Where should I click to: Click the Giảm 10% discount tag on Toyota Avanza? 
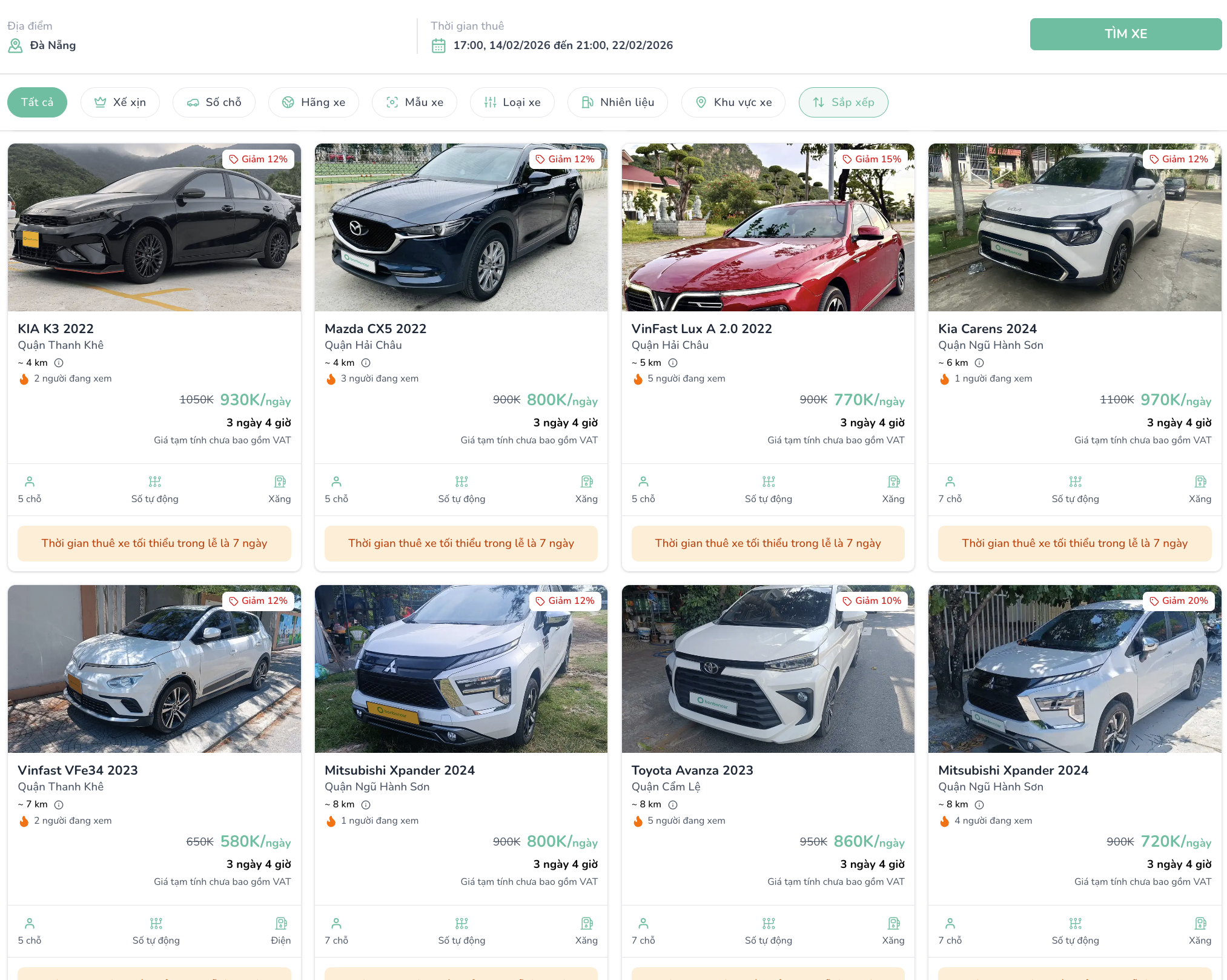872,600
